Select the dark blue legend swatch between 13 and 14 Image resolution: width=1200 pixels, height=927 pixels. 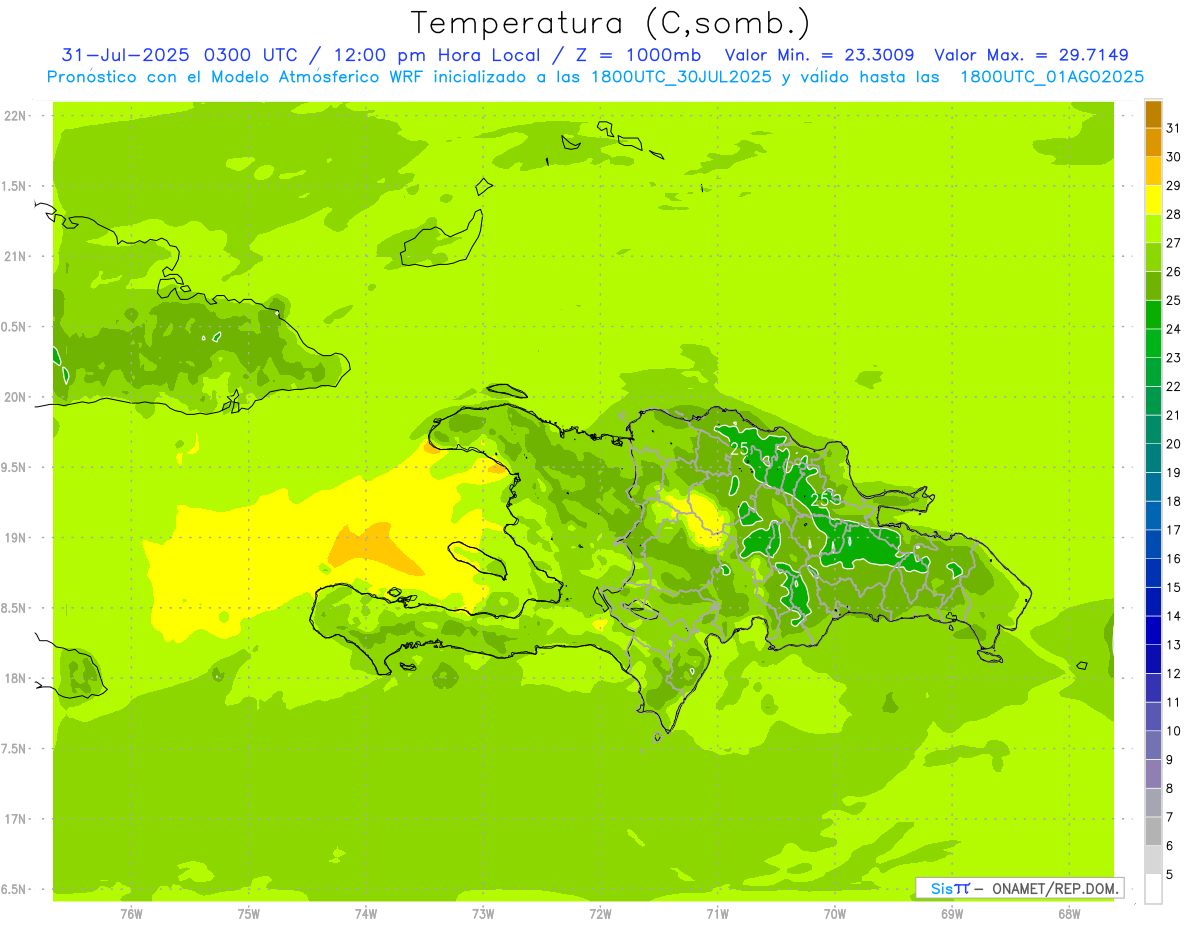(1153, 630)
